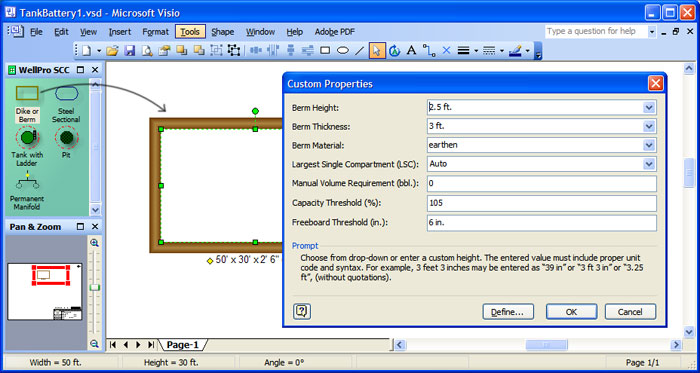
Task: Click the Bring to Front icon
Action: click(x=182, y=50)
